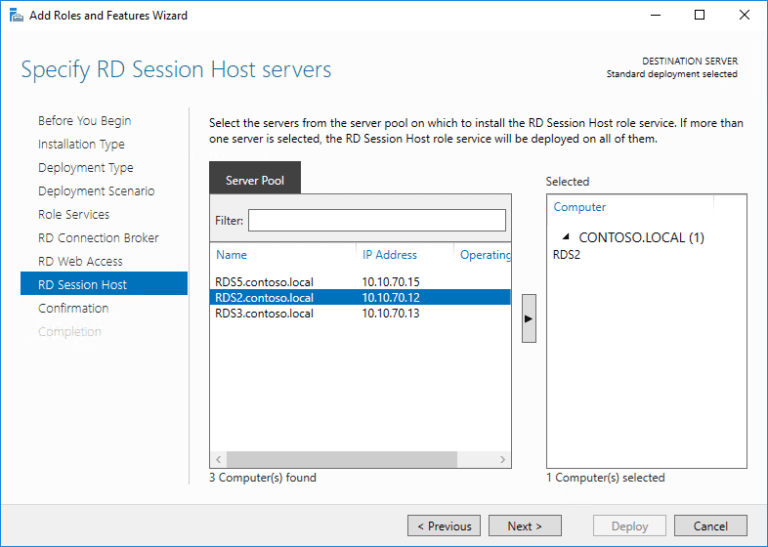Sort servers by Name column

pos(232,255)
